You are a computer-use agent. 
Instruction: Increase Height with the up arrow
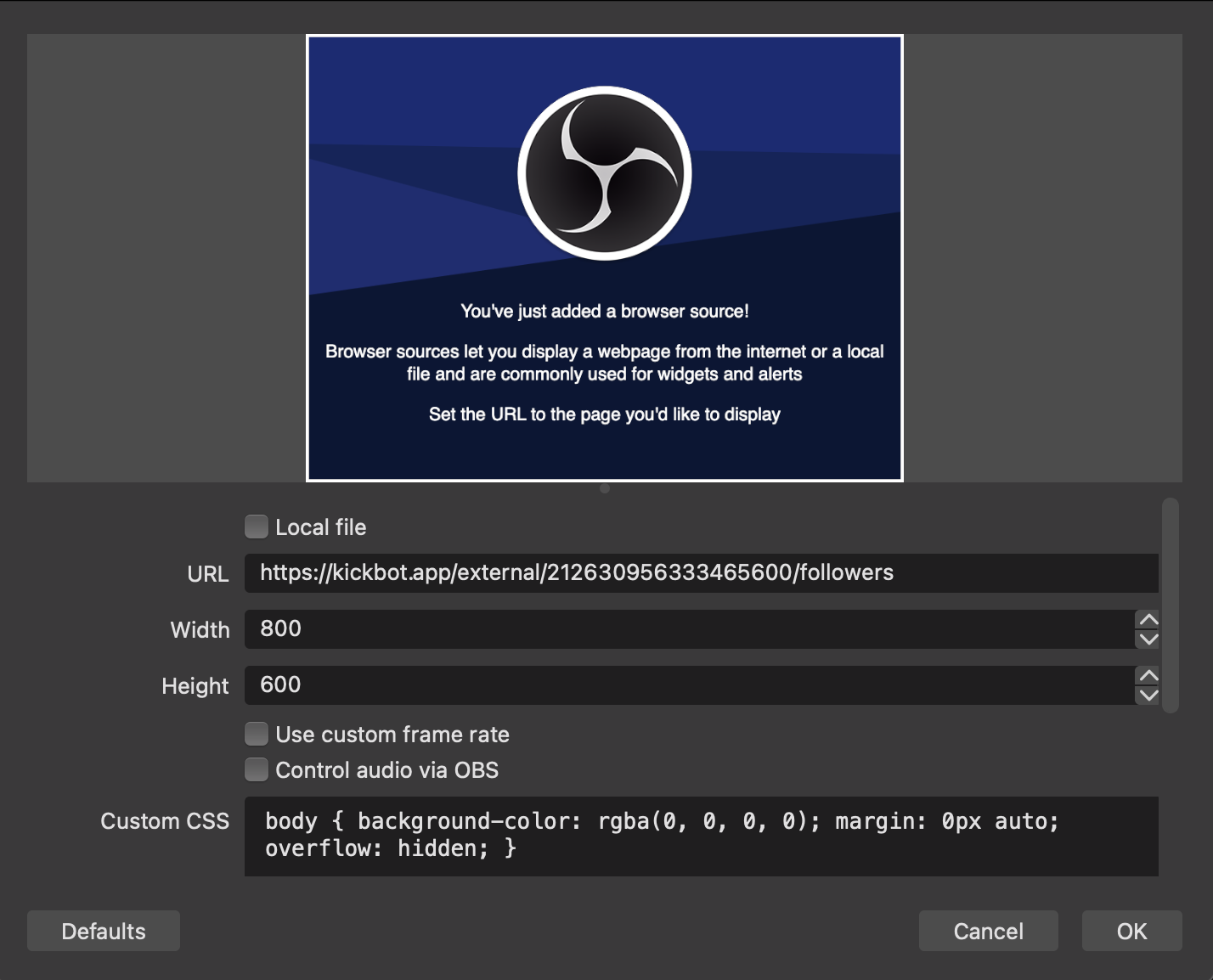tap(1148, 676)
